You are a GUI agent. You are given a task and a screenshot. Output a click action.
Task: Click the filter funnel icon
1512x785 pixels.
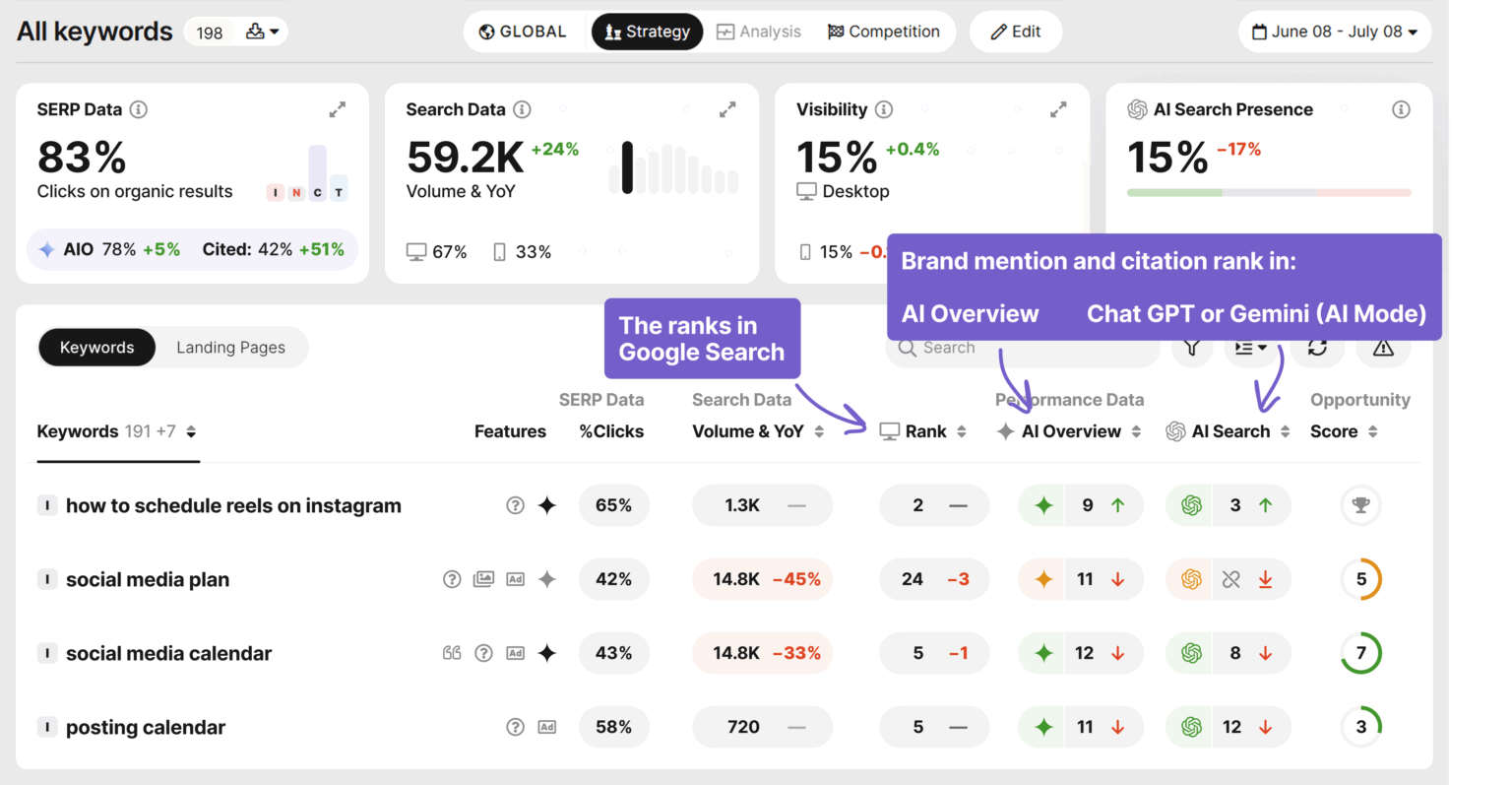1192,349
